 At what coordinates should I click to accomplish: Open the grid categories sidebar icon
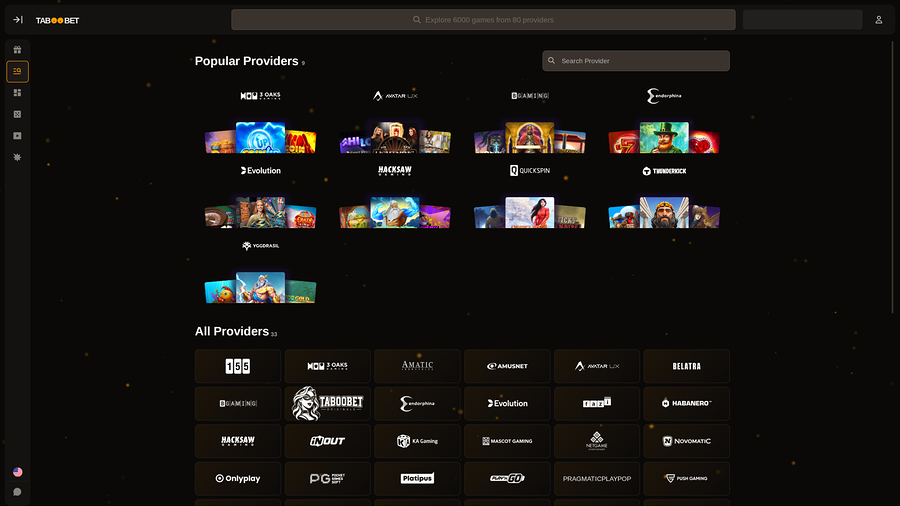pyautogui.click(x=17, y=93)
